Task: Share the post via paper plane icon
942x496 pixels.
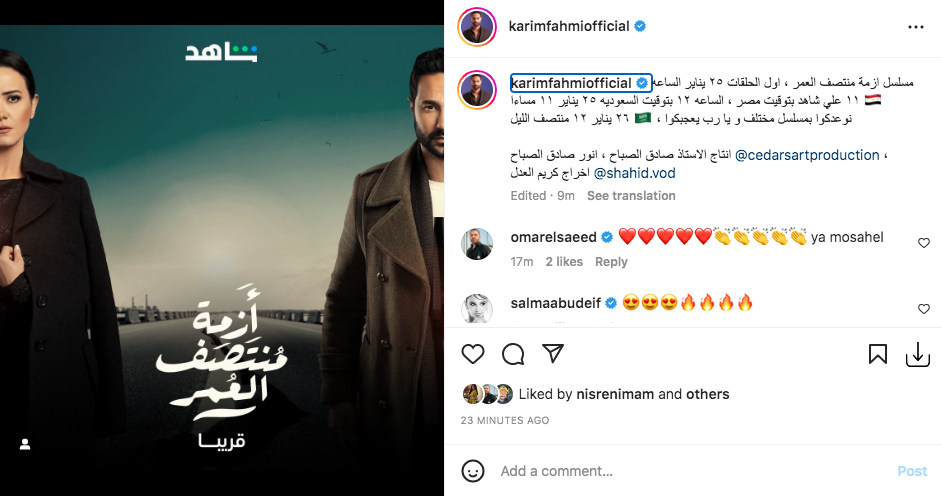Action: [x=553, y=354]
